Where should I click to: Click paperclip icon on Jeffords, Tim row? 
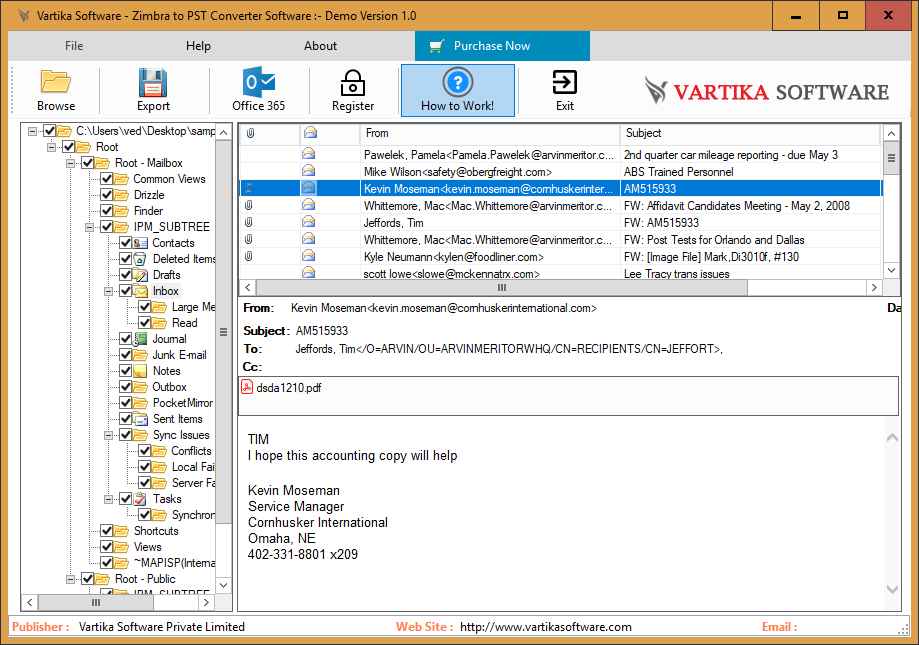pos(249,222)
